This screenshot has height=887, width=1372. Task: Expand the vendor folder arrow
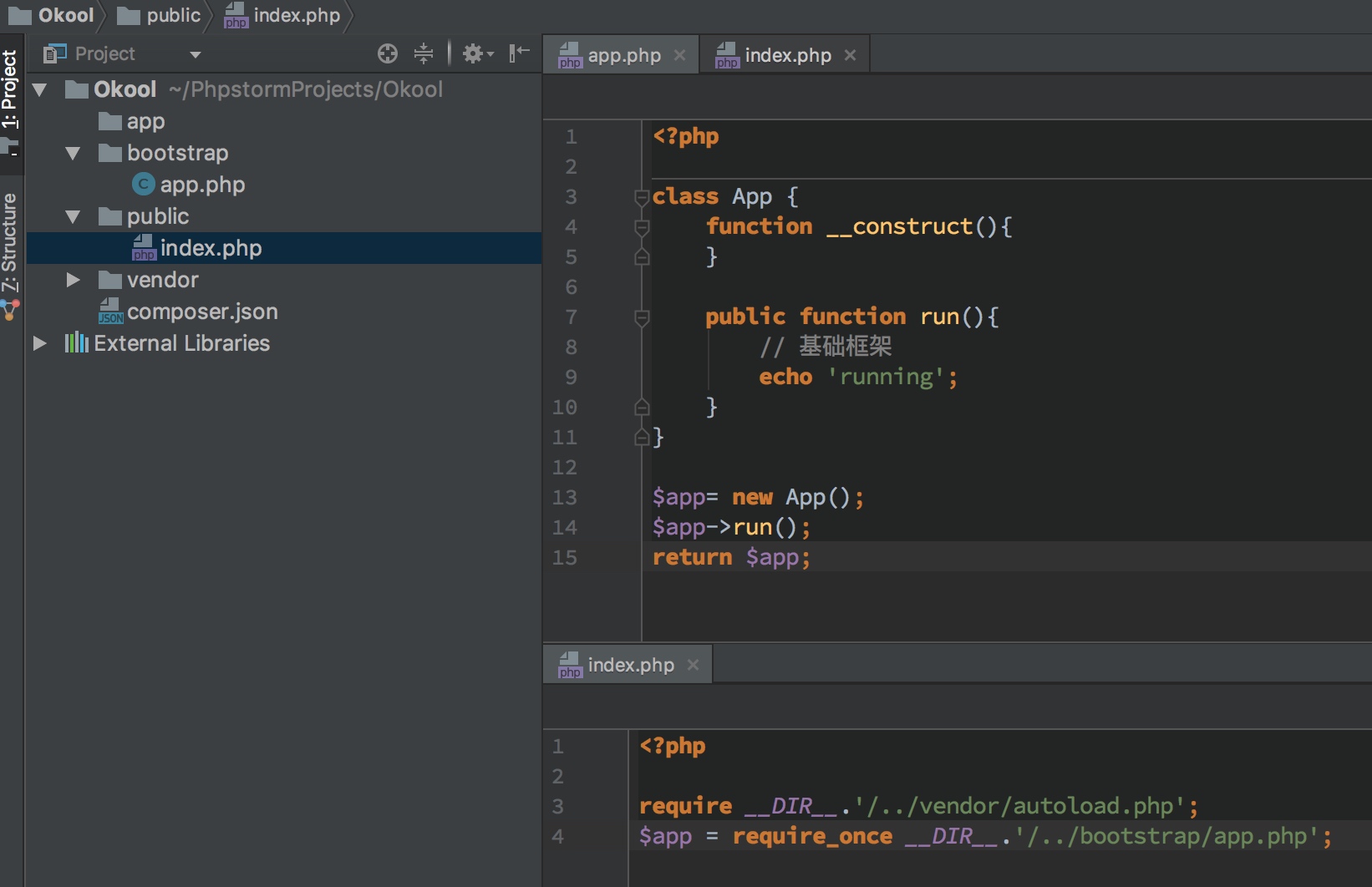click(x=73, y=280)
